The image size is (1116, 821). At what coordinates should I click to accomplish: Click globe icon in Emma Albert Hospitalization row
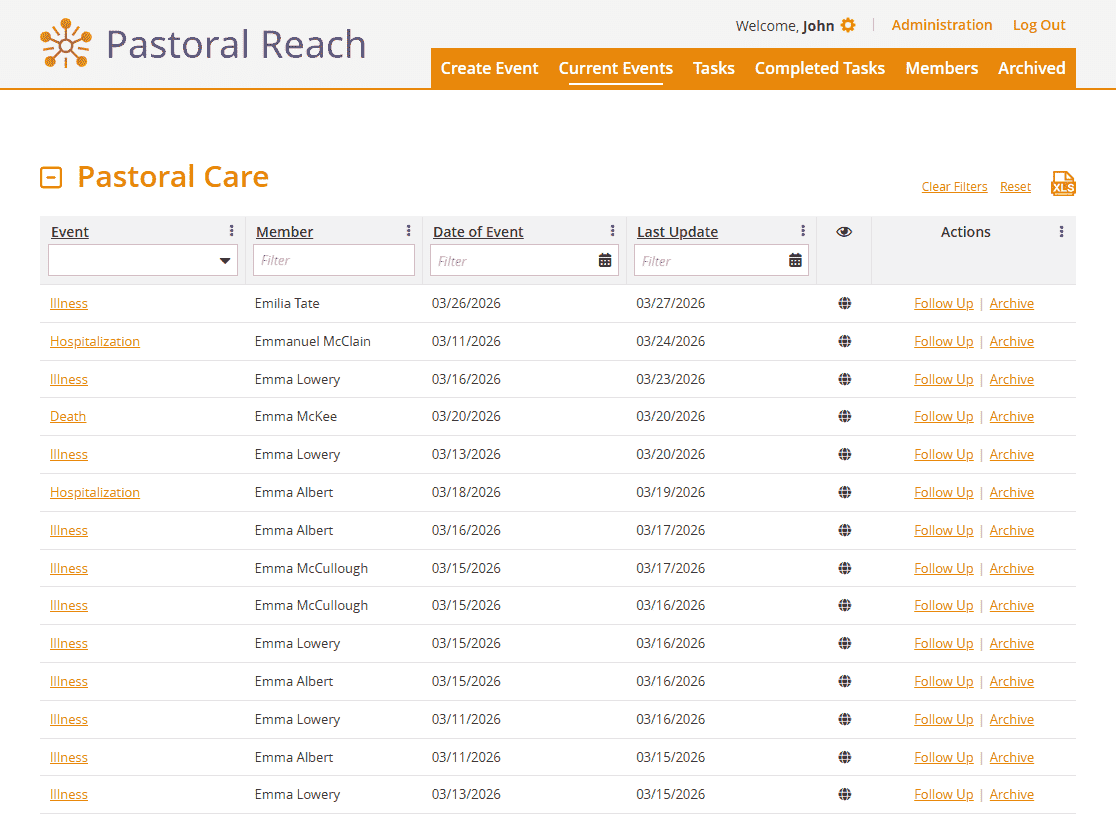[x=845, y=492]
